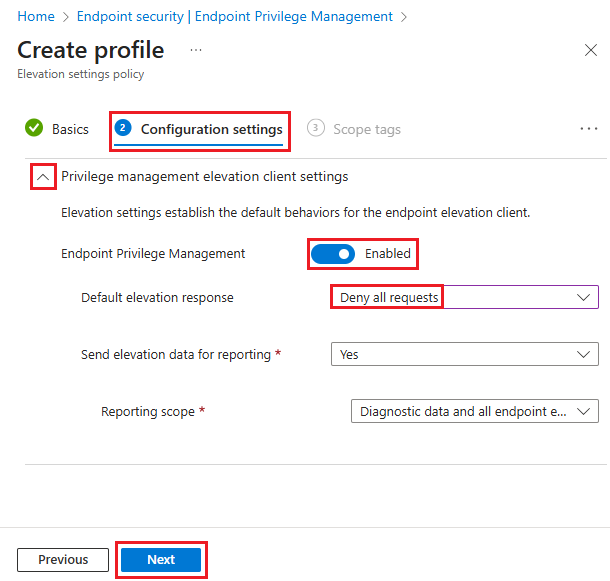The width and height of the screenshot is (610, 581).
Task: Select the Configuration settings tab
Action: tap(211, 129)
